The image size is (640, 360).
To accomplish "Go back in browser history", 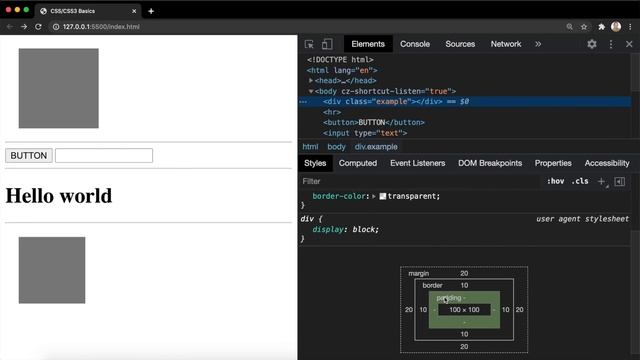I will 10,27.
